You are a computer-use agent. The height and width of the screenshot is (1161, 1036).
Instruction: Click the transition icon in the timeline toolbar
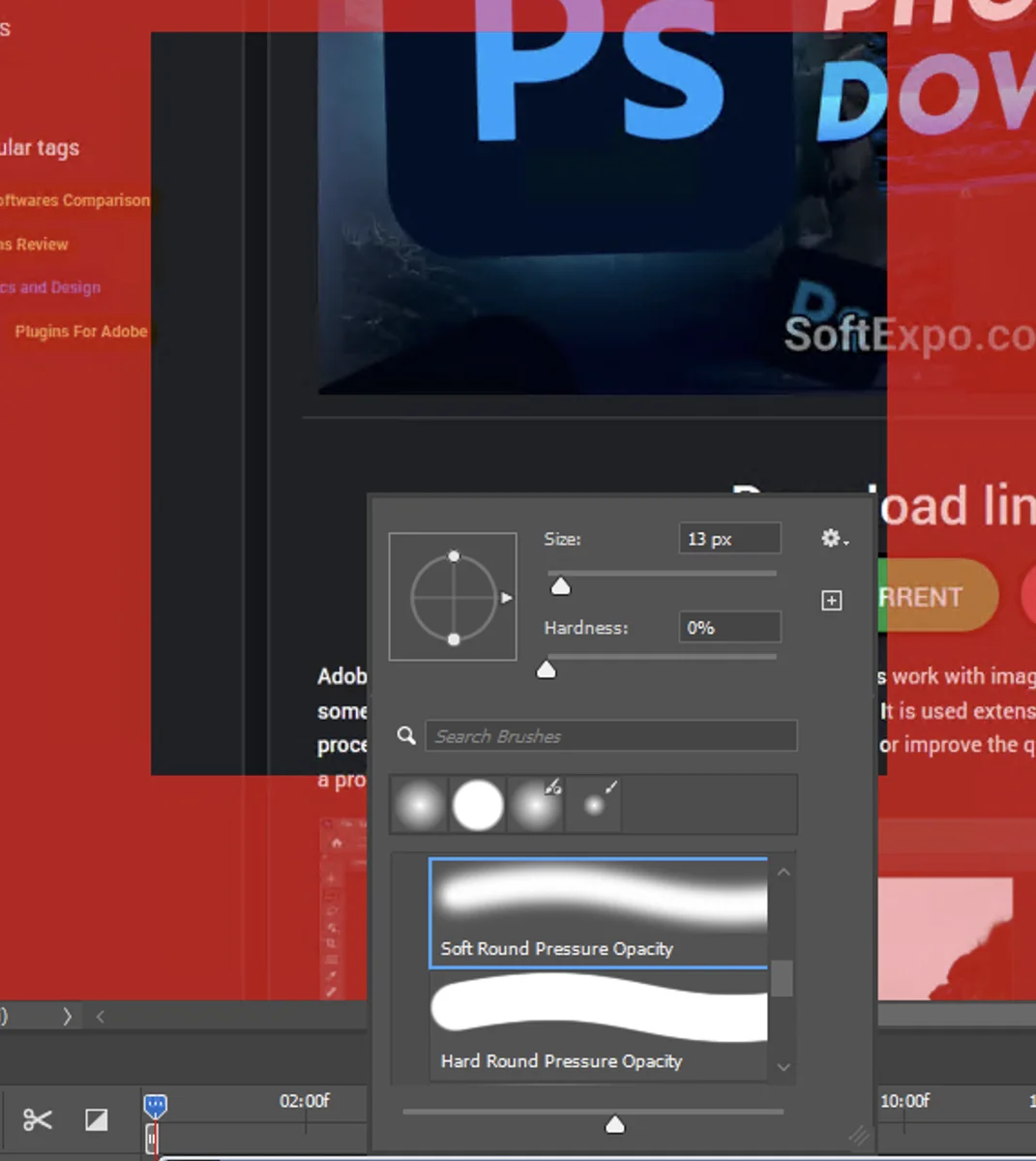[x=96, y=1119]
